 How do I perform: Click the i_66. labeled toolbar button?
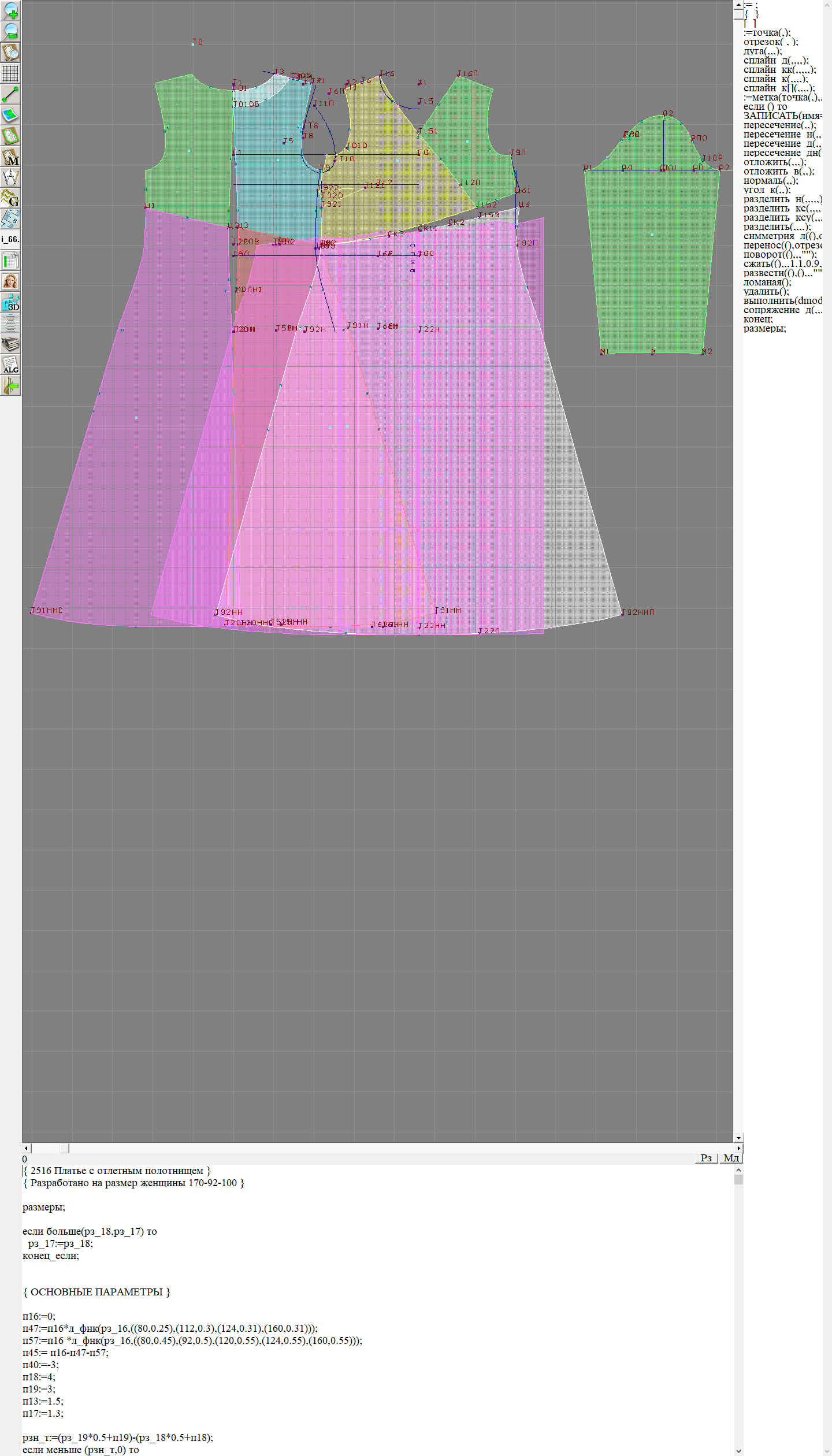(10, 239)
